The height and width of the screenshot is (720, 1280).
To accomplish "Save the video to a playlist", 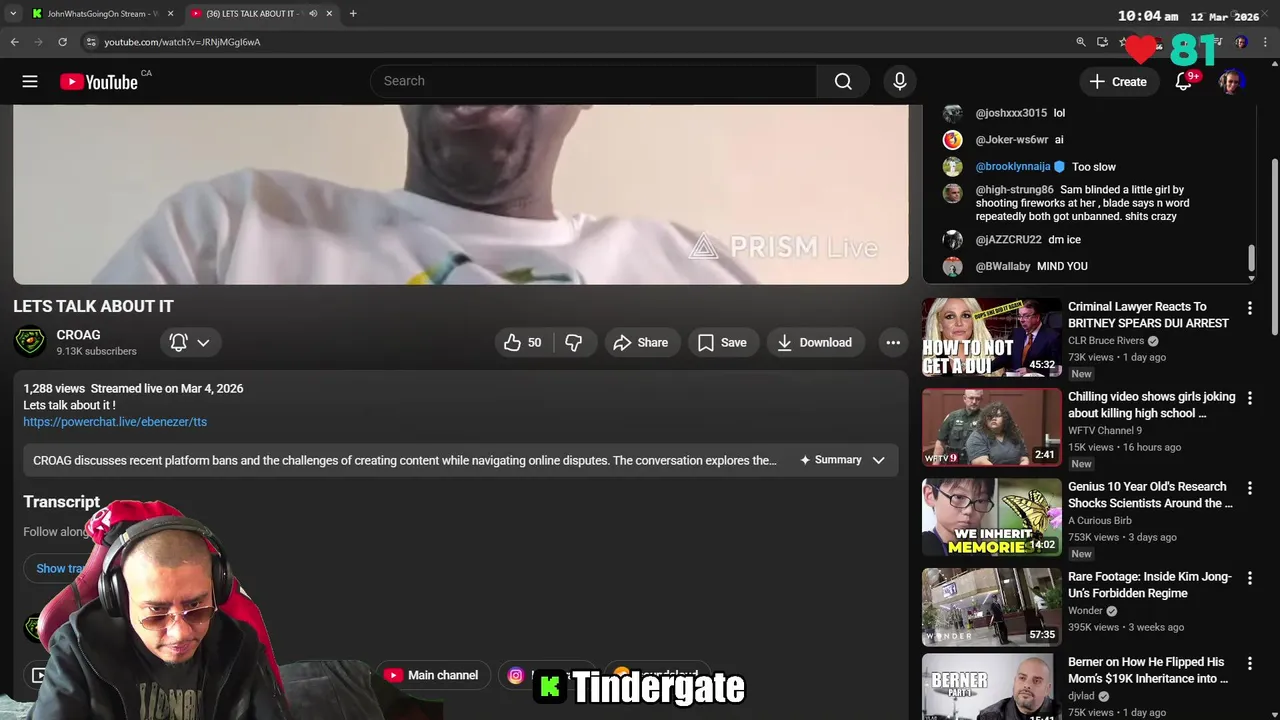I will 722,342.
